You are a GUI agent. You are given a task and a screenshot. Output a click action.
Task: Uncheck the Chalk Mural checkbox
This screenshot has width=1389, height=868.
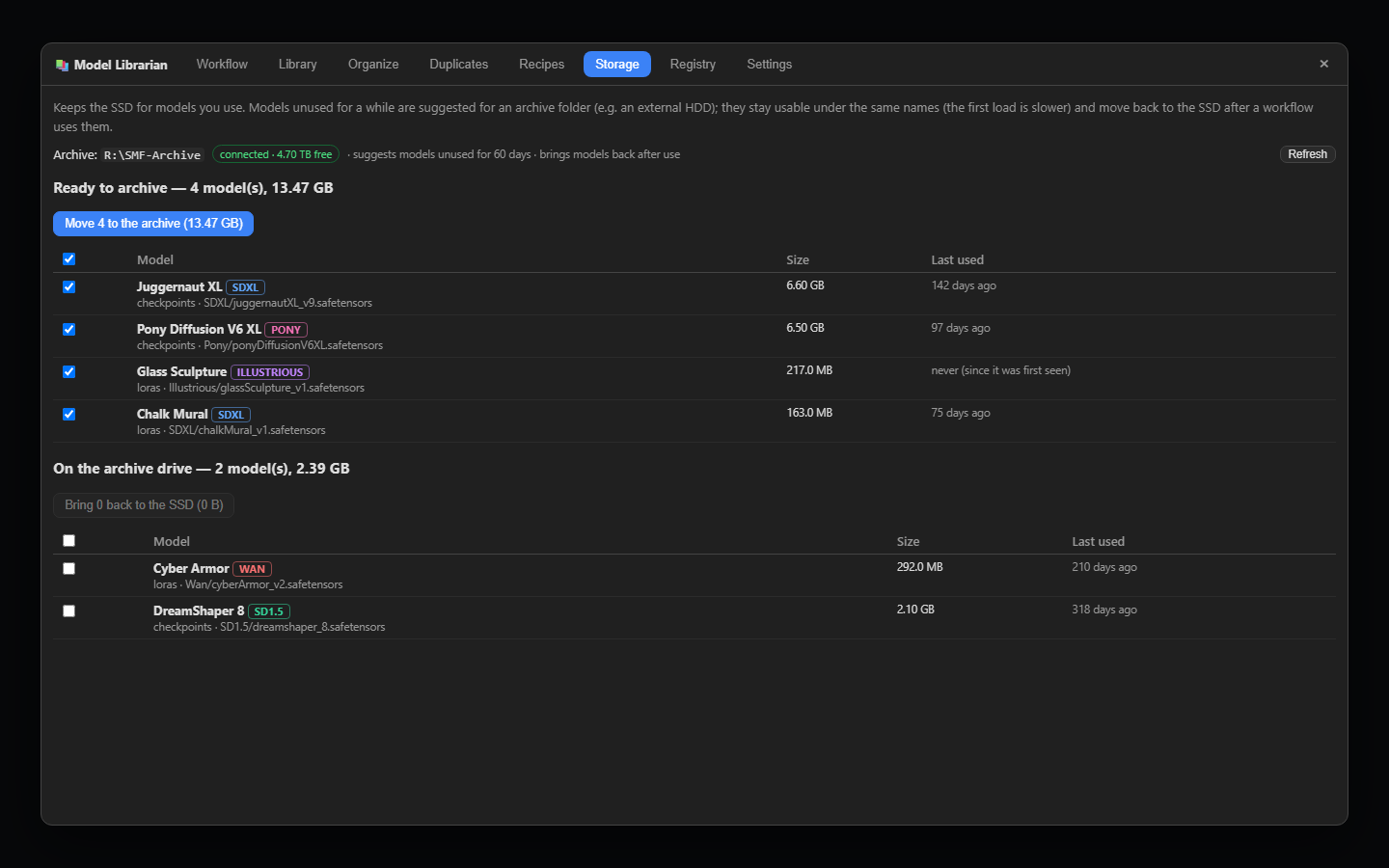[68, 414]
